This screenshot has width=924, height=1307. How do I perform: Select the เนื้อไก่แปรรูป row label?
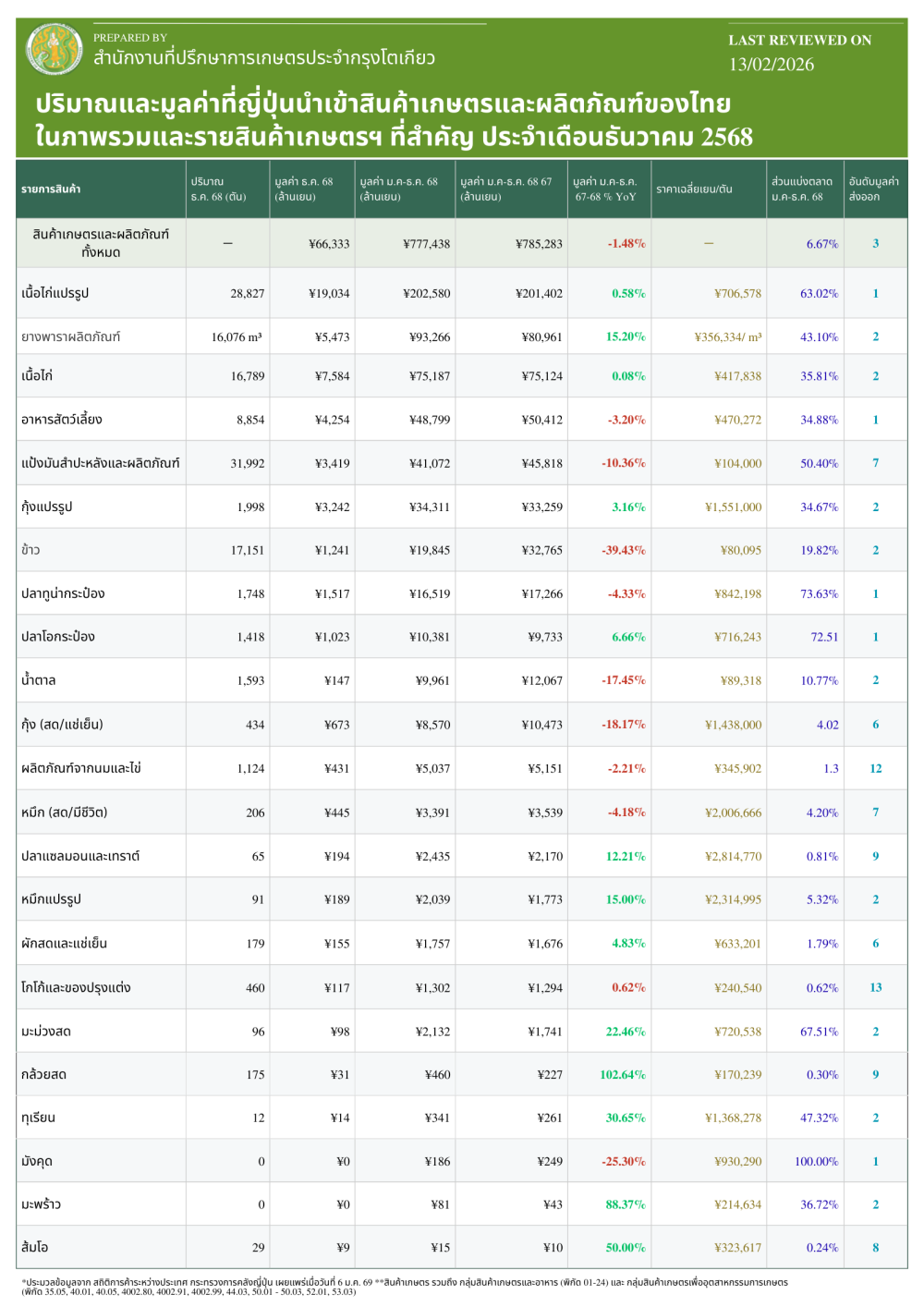point(55,294)
